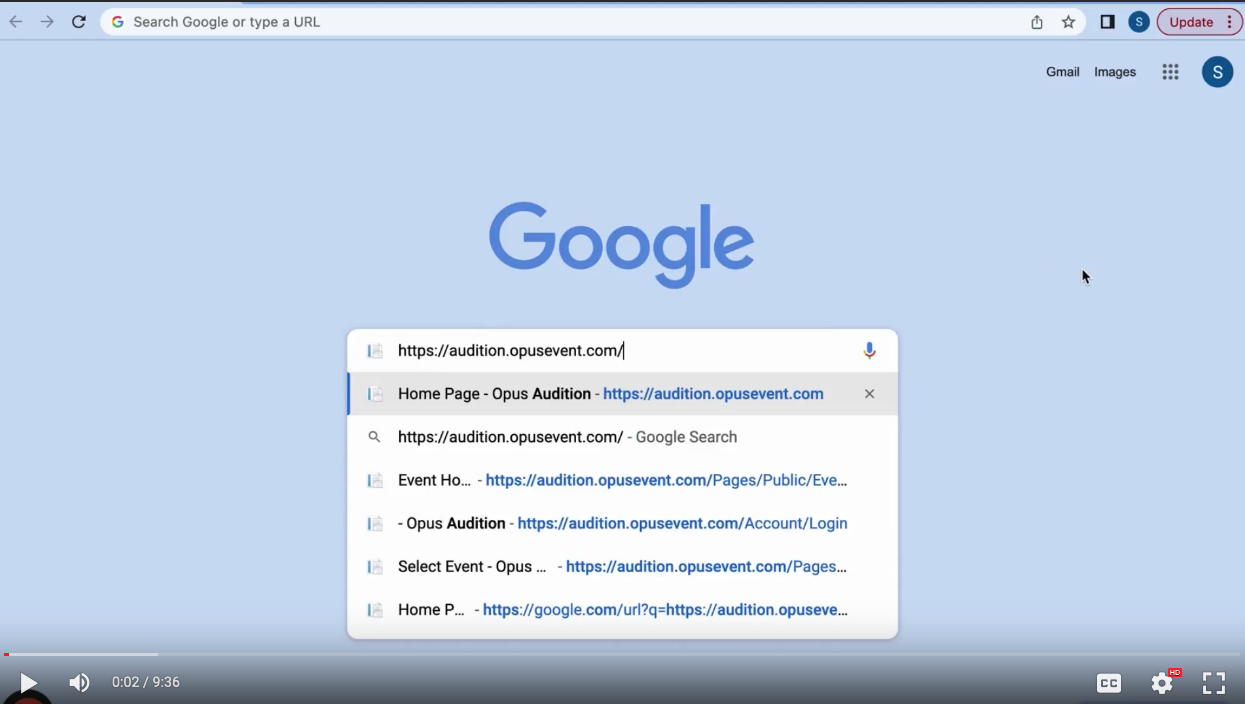Image resolution: width=1245 pixels, height=704 pixels.
Task: Seek using the video progress bar
Action: coord(622,655)
